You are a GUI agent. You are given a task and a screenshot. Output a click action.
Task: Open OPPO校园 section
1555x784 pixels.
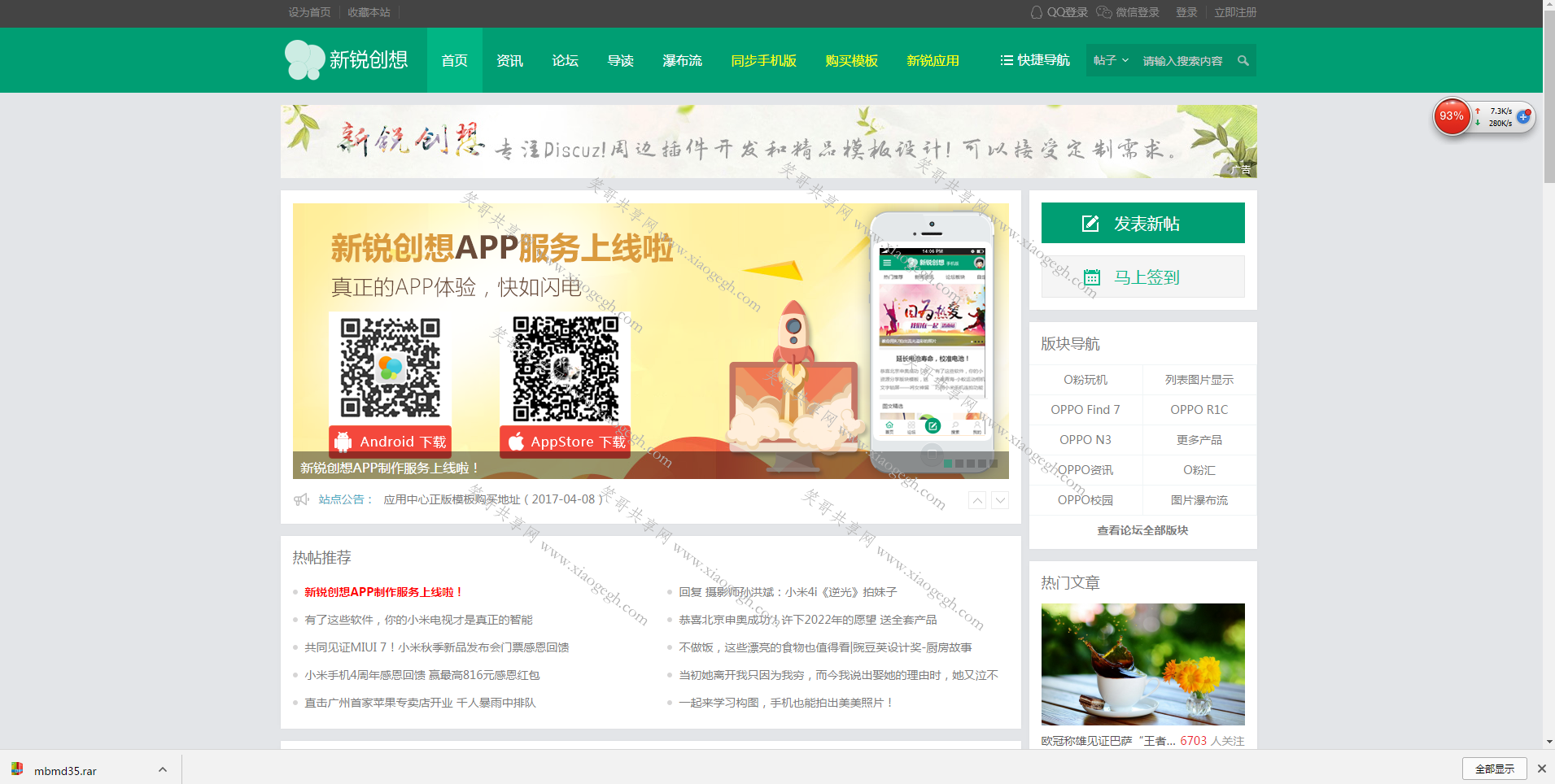click(x=1085, y=500)
